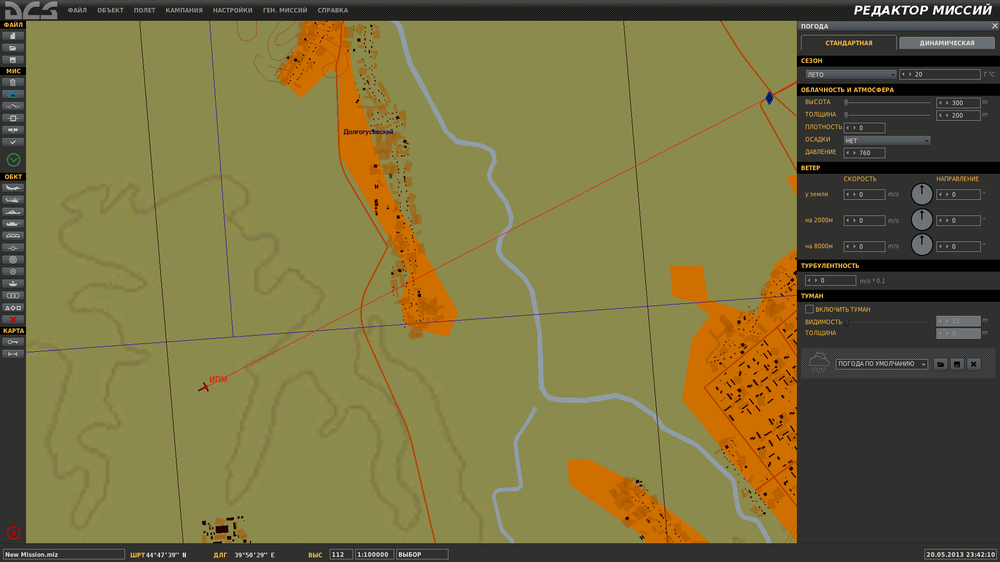Open the Осадки НЕТ dropdown
This screenshot has width=1000, height=562.
coord(886,140)
